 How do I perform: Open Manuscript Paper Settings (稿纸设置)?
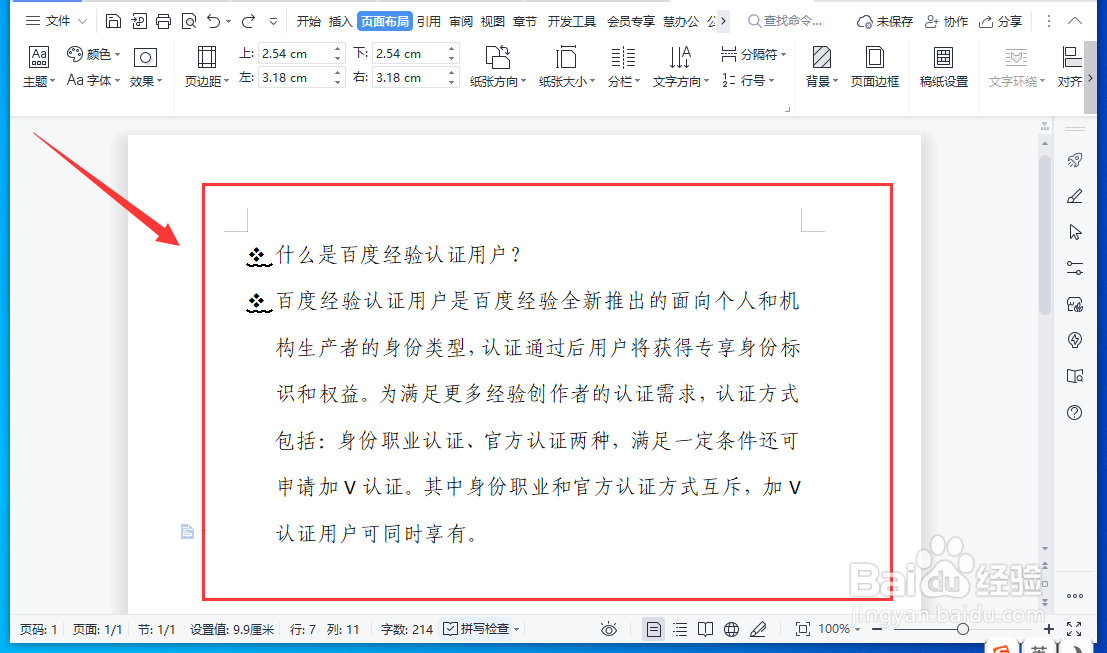[943, 67]
